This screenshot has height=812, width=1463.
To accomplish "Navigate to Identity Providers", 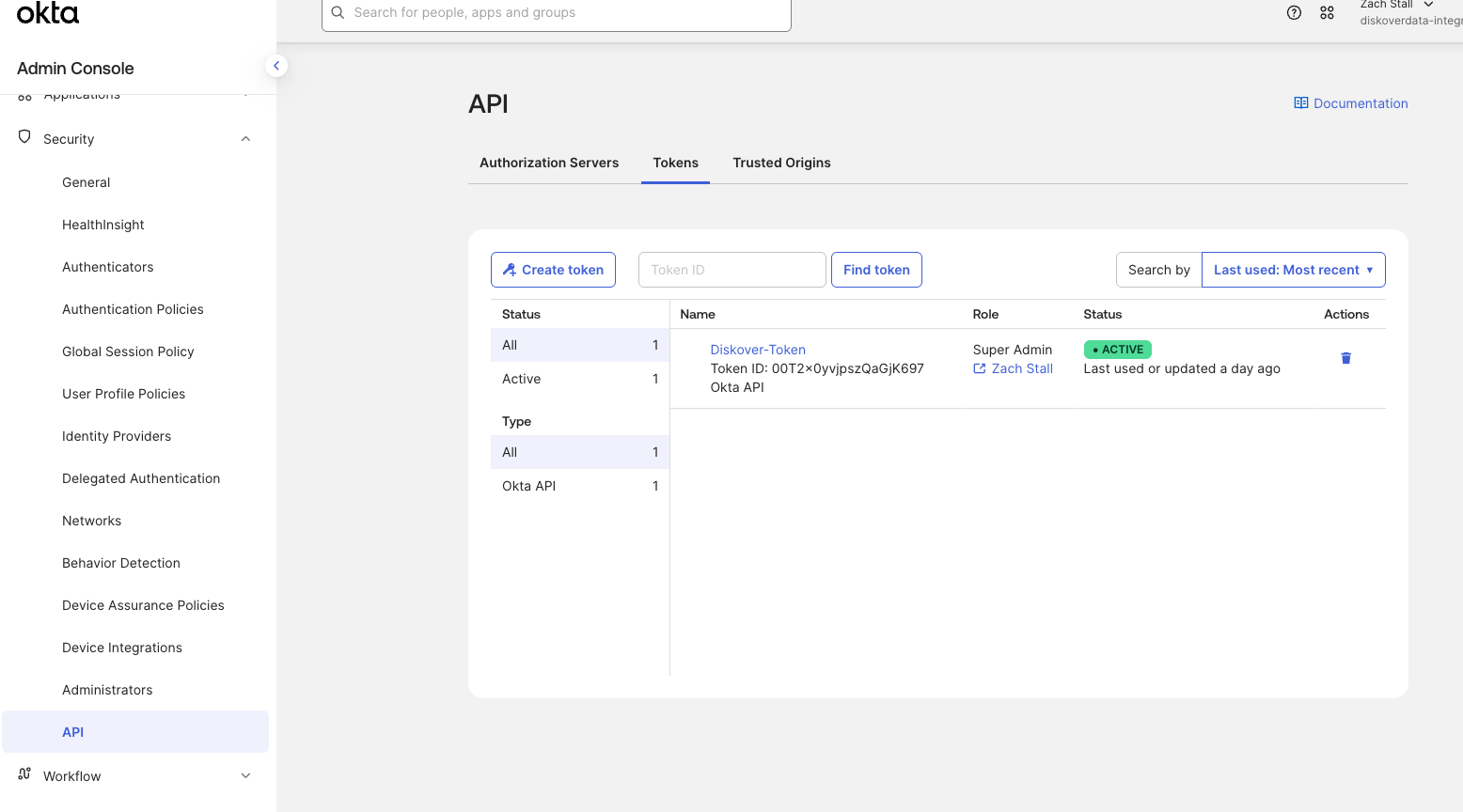I will 117,436.
